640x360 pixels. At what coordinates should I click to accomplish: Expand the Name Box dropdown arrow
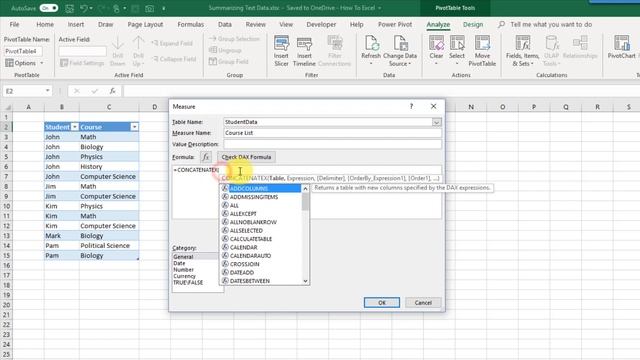click(x=48, y=91)
